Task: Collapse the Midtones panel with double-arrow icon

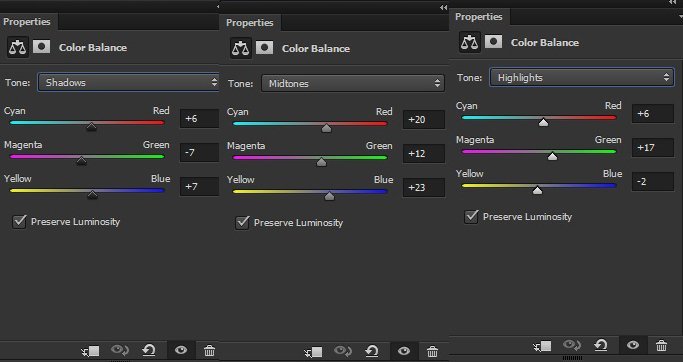Action: tap(443, 7)
